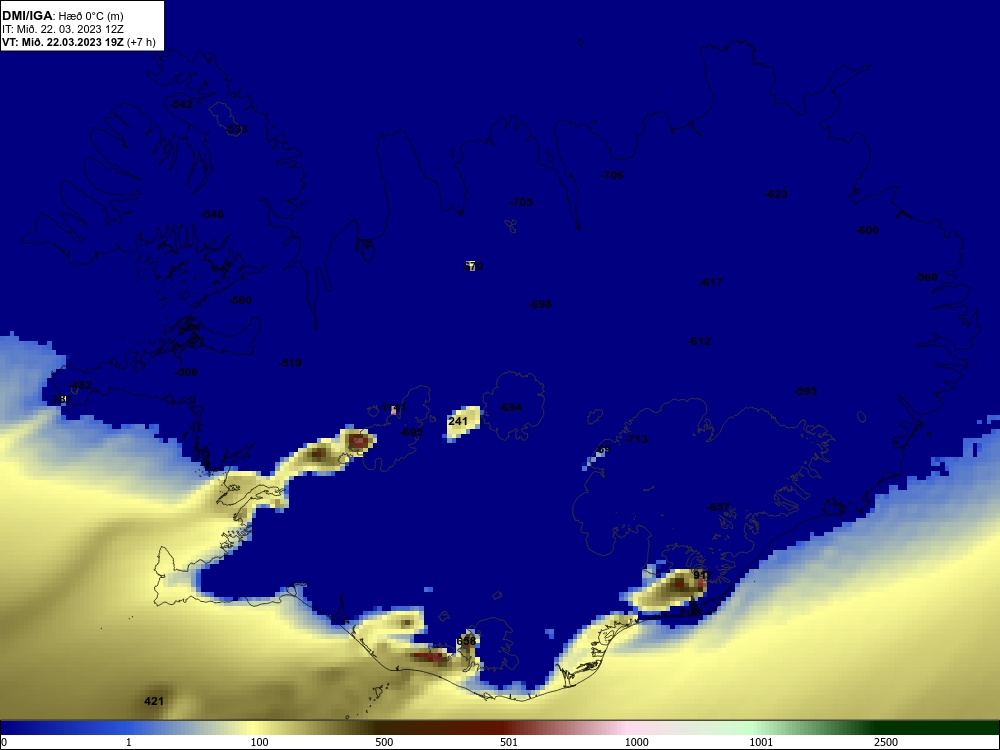Screen dimensions: 1000x750
Task: Click the '501' color scale label
Action: pos(509,742)
